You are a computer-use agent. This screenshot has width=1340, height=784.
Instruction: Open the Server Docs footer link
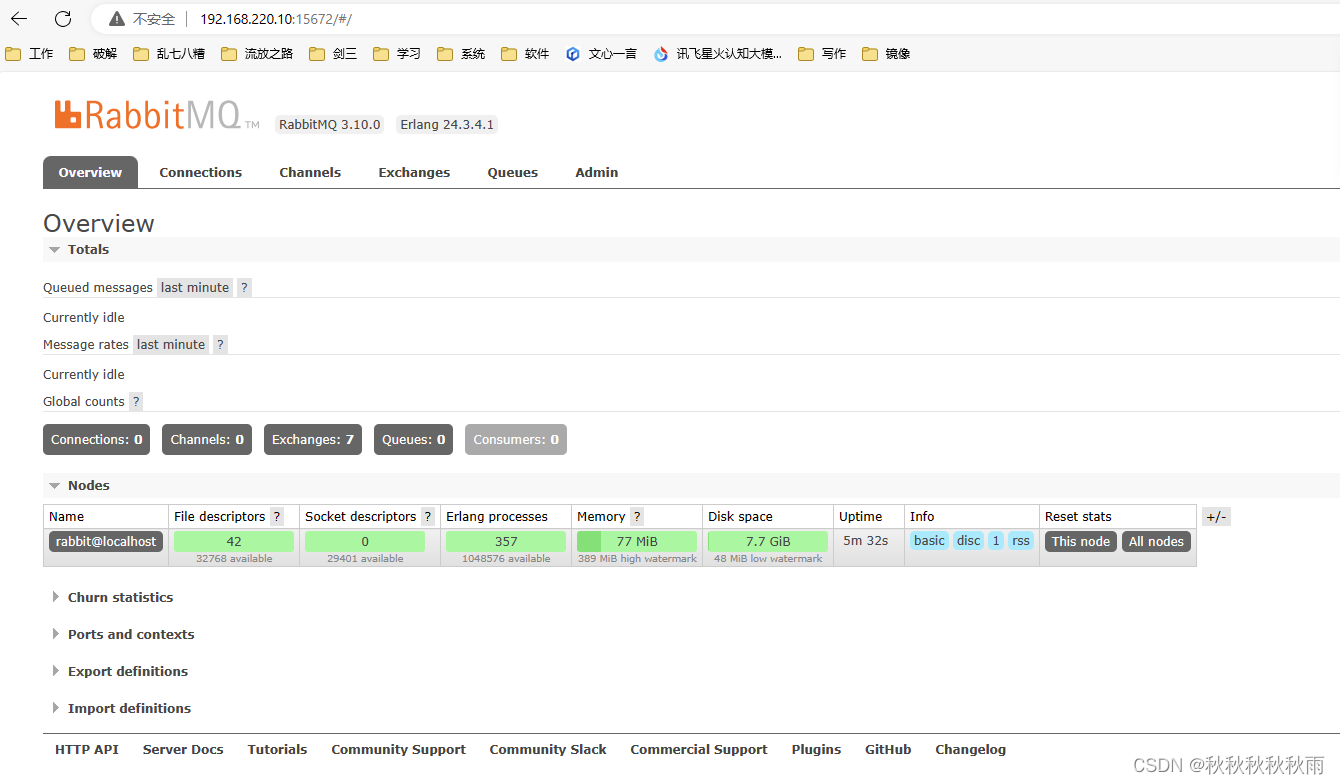coord(183,749)
